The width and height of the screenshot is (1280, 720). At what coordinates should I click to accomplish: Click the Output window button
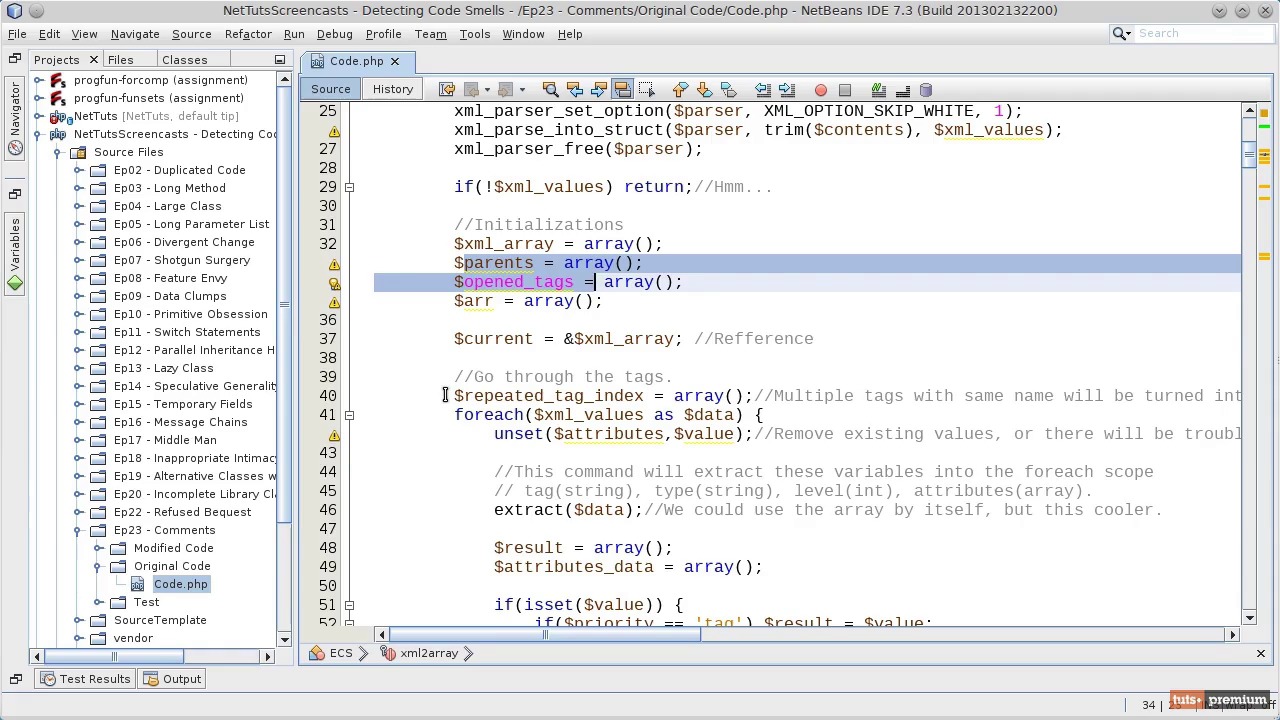(172, 679)
